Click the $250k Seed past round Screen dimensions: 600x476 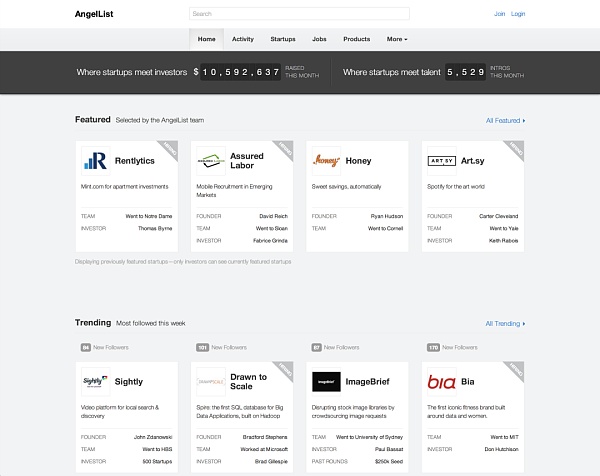coord(389,461)
